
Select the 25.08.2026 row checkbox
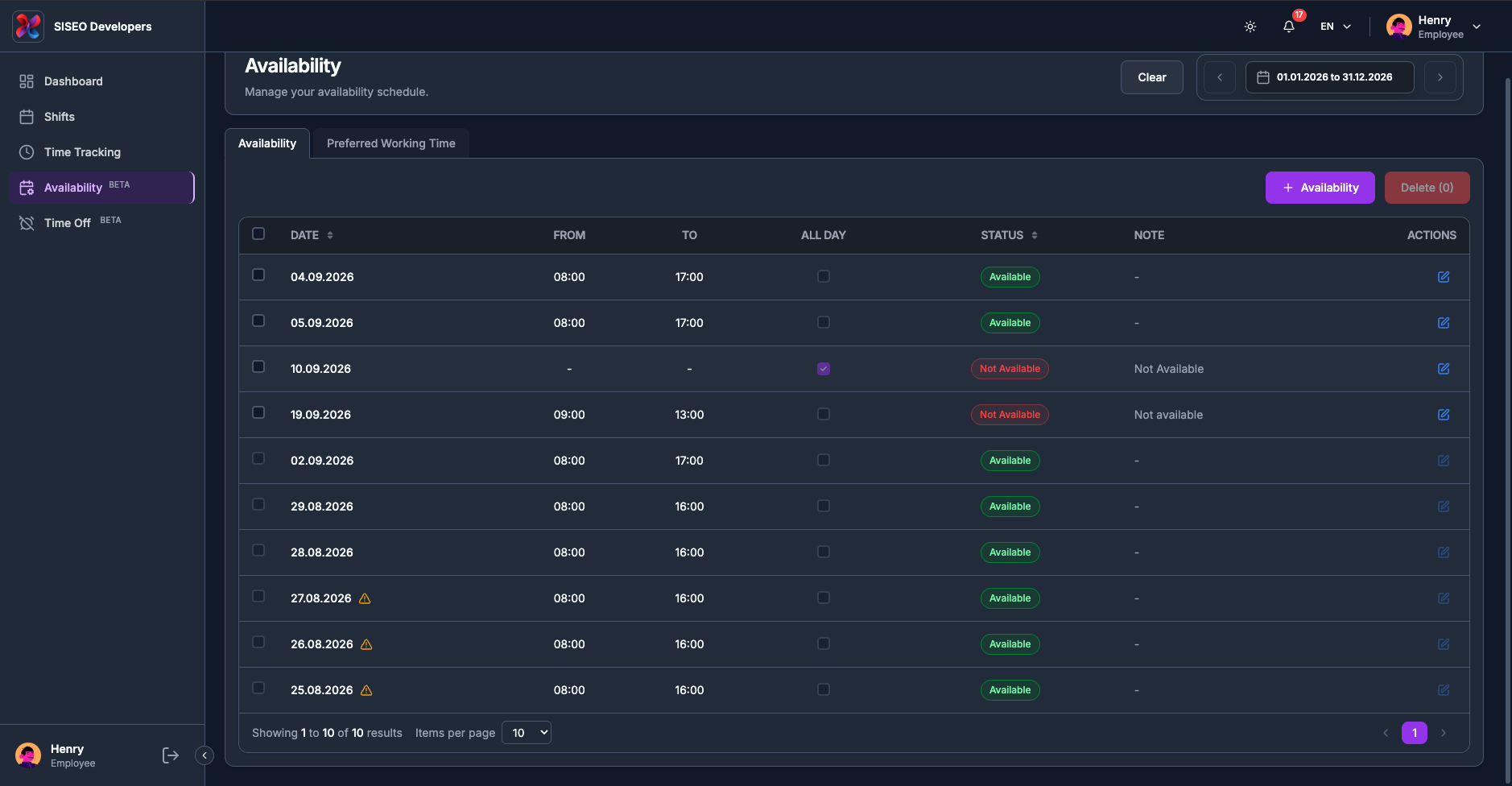258,688
